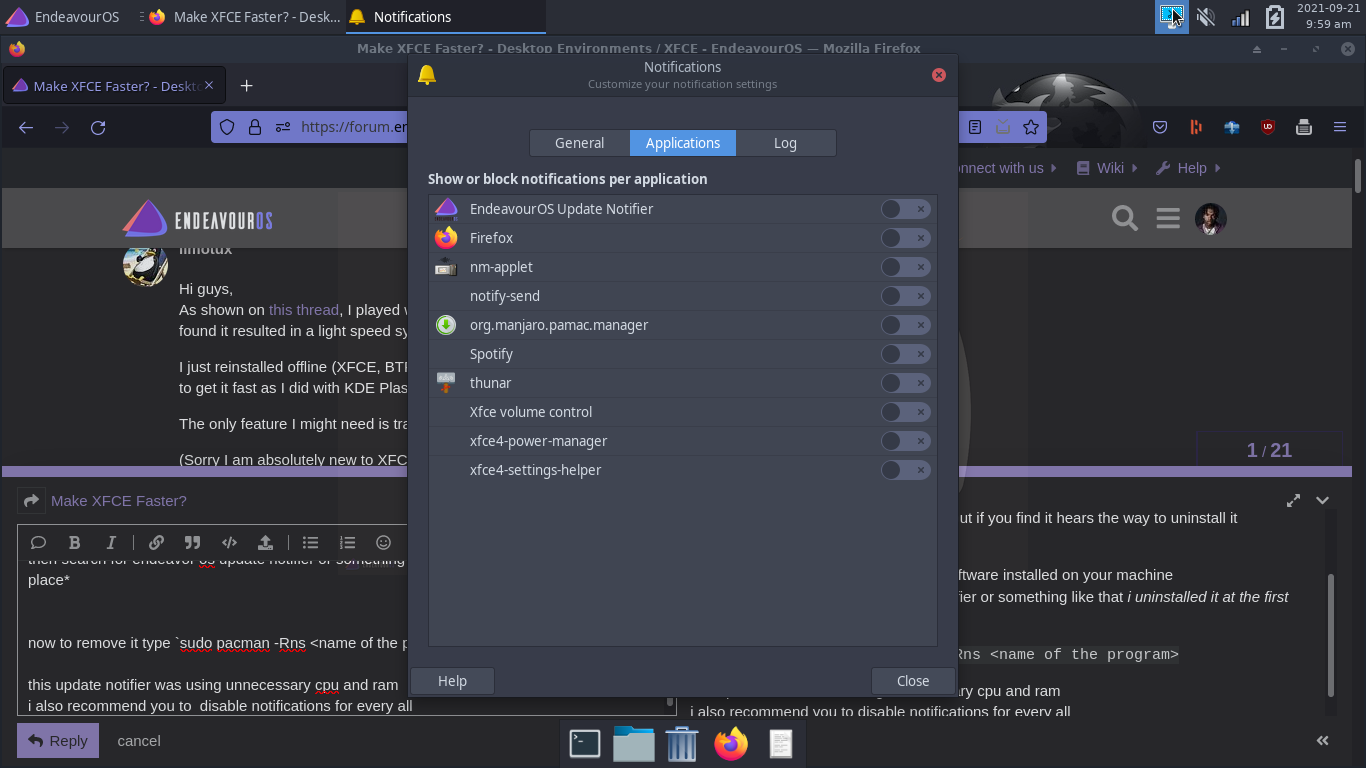Toggle notifications for Firefox
The image size is (1366, 768).
pos(905,238)
